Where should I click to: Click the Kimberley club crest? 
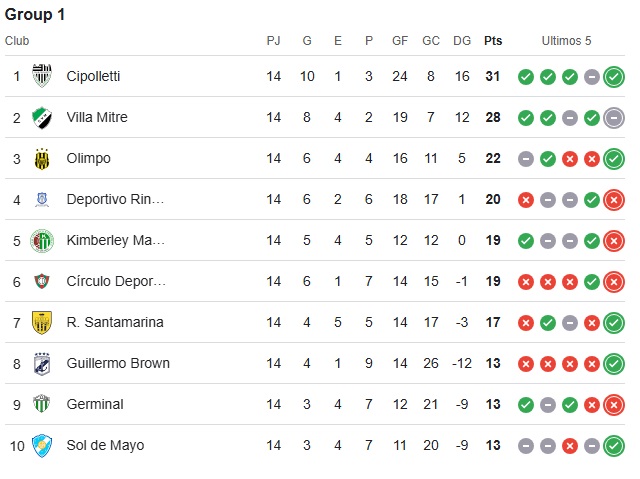(42, 240)
